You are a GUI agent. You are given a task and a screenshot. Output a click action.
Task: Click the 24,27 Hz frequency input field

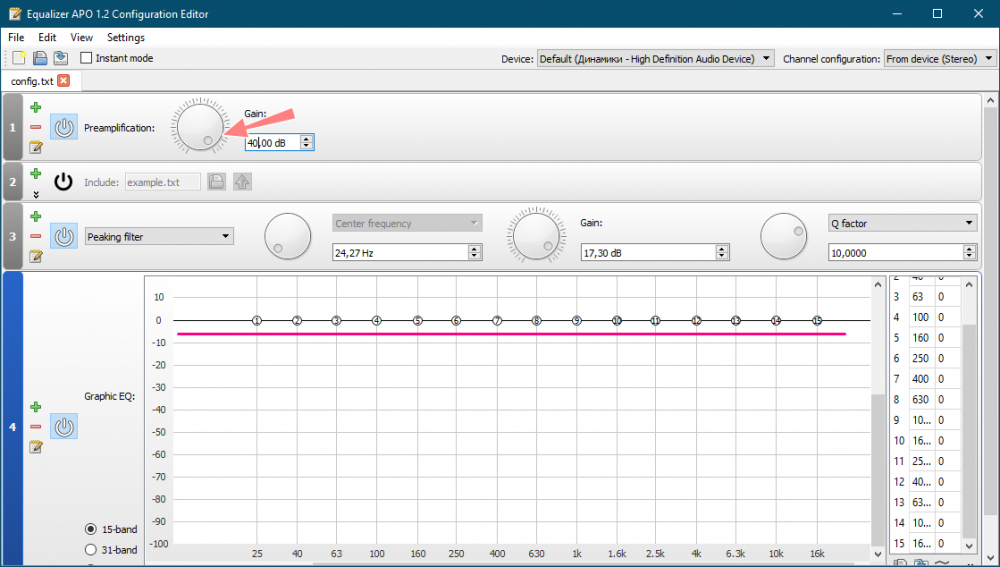pos(398,254)
